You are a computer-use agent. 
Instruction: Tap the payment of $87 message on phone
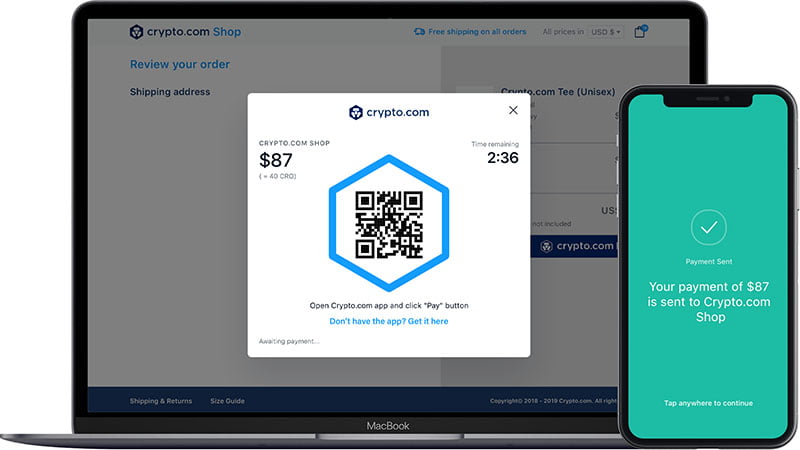pos(709,302)
